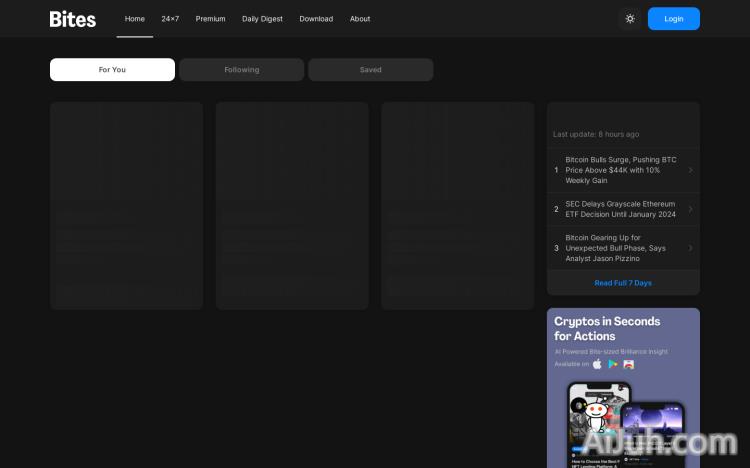Expand the Bitcoin Bulls Surge headline chevron

pyautogui.click(x=690, y=170)
